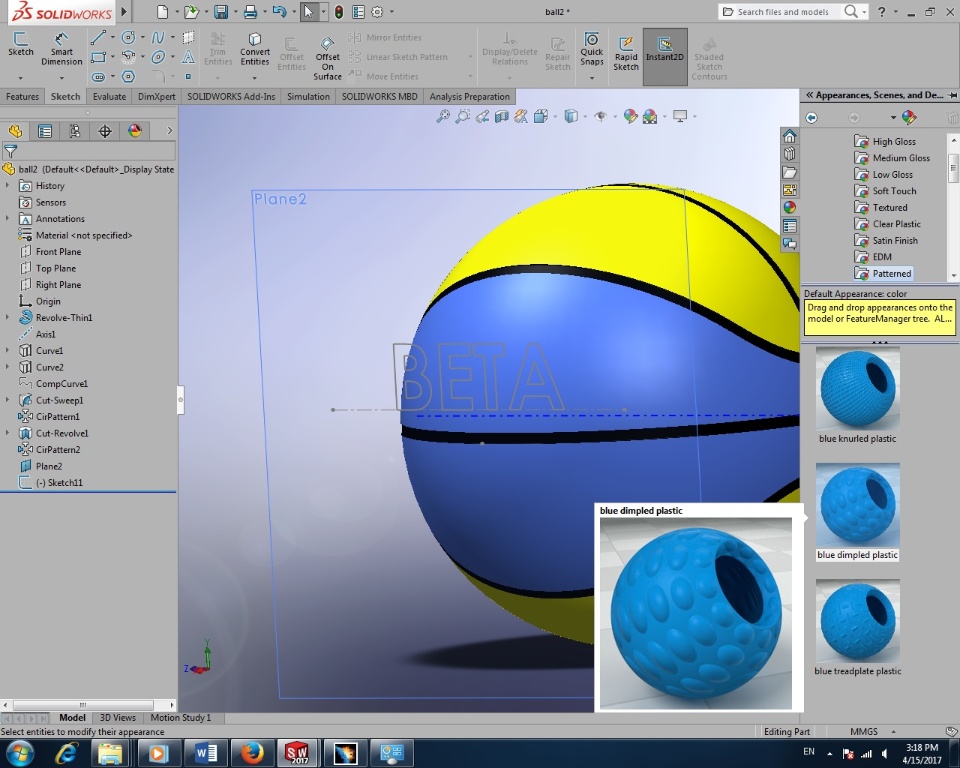Choose the Convert Entities tool
Screen dimensions: 960x768
(255, 48)
